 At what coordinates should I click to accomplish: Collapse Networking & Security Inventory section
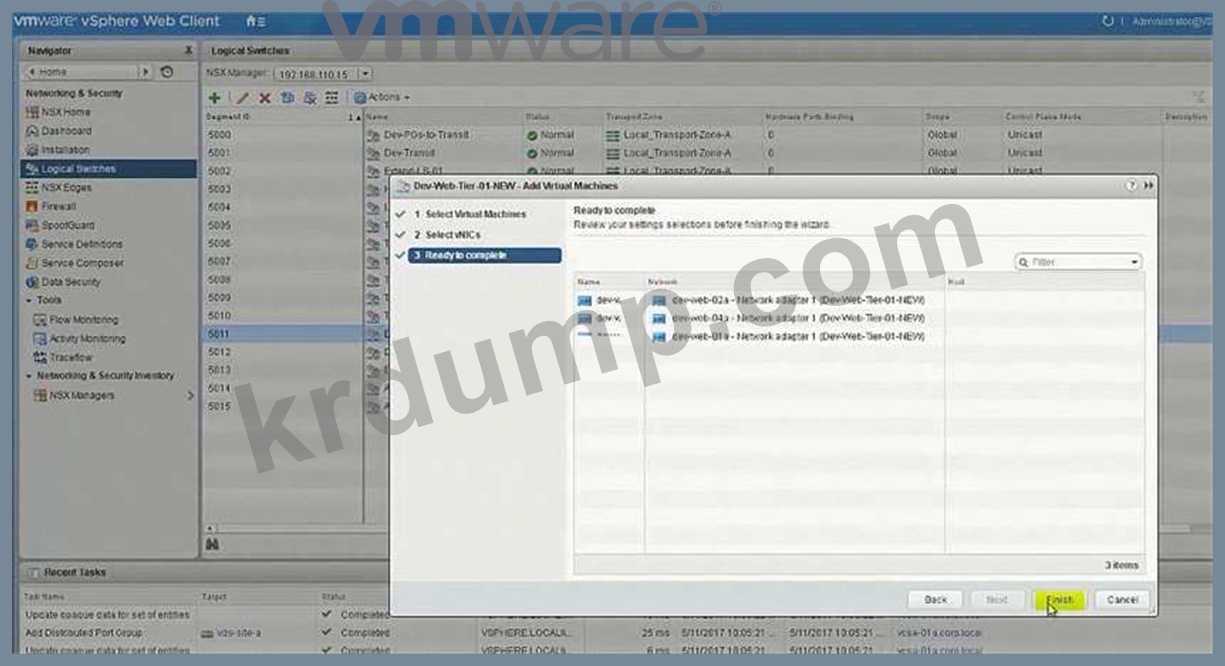click(29, 376)
